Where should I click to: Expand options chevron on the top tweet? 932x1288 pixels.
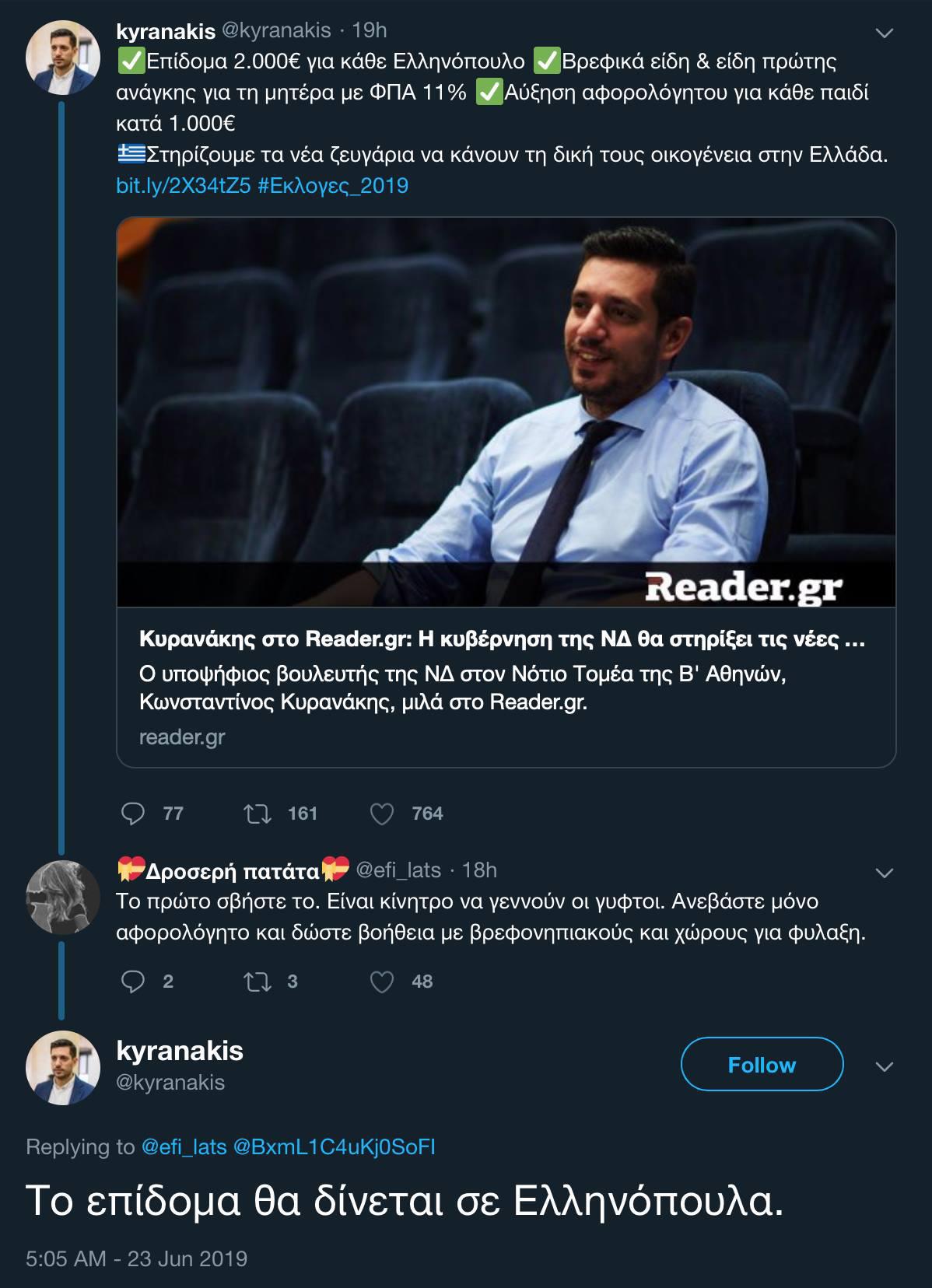[x=885, y=33]
